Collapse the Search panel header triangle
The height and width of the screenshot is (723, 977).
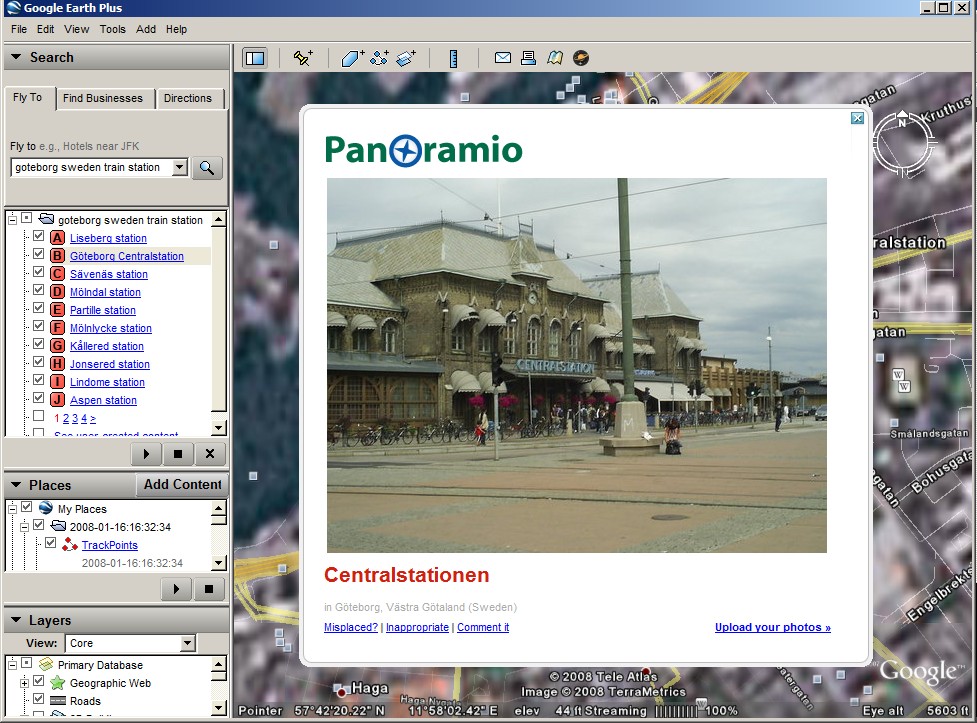click(16, 58)
